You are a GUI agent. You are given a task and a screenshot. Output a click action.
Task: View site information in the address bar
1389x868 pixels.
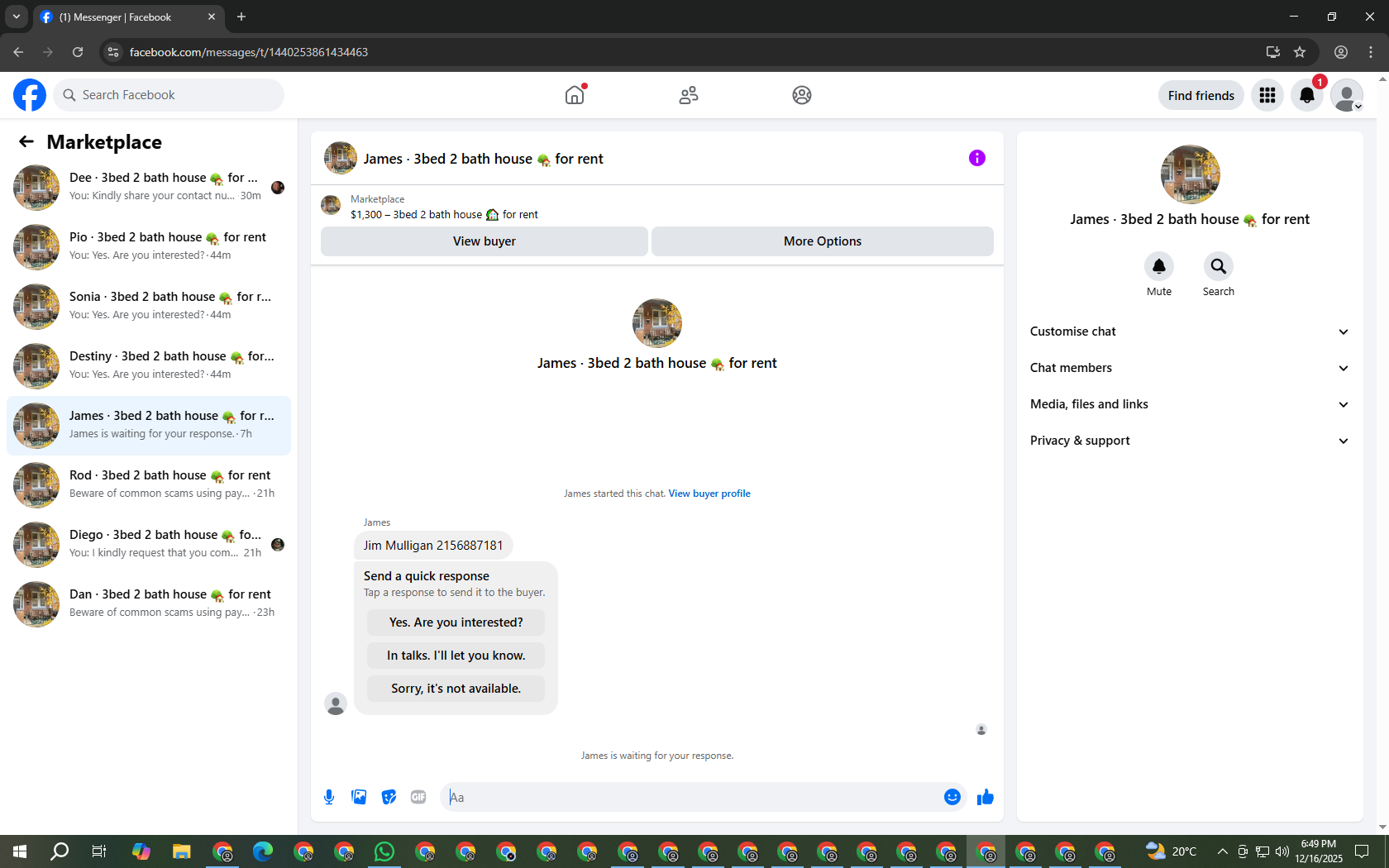pos(113,52)
